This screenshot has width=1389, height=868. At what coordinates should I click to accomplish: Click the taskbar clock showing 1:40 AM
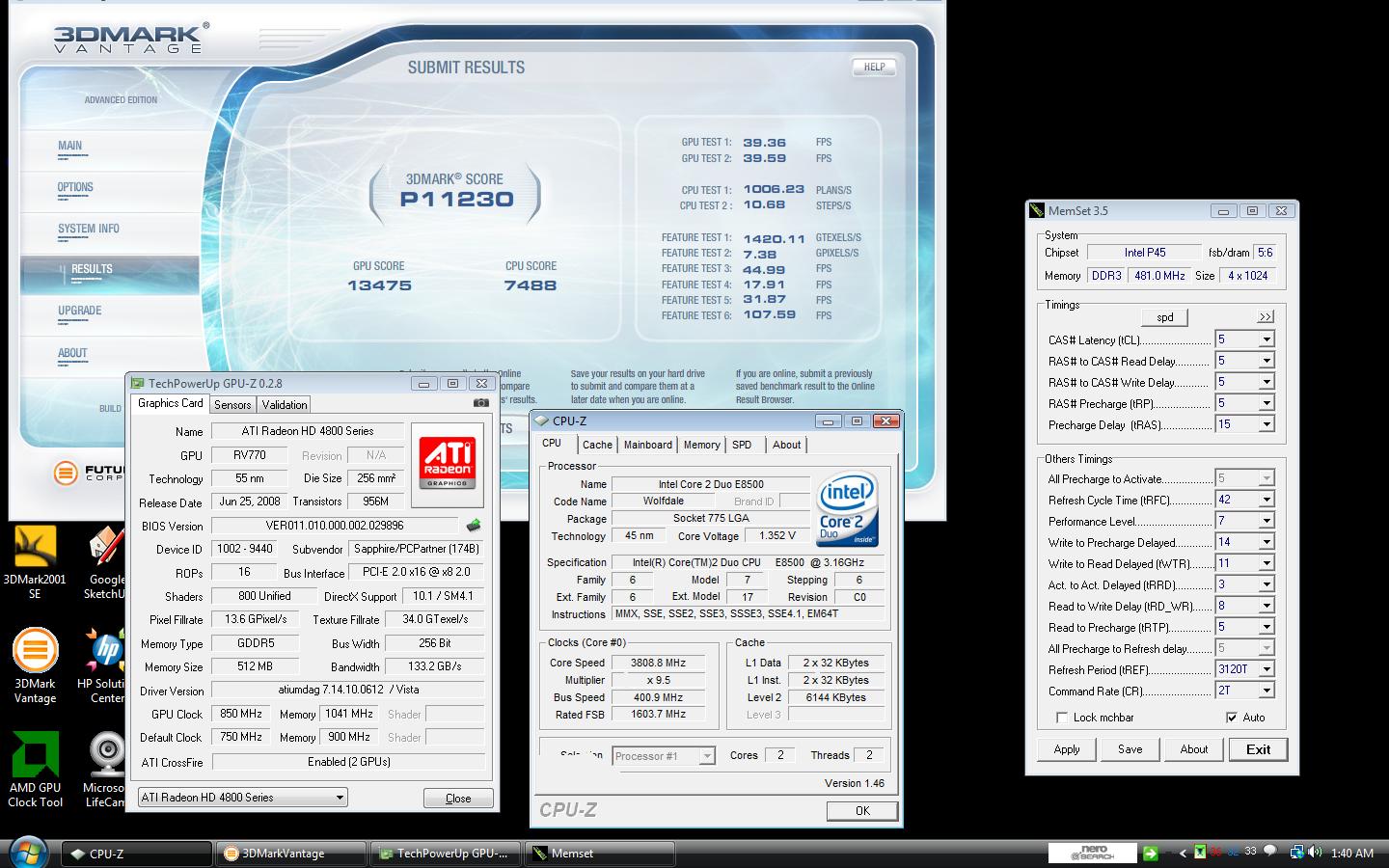click(1351, 854)
